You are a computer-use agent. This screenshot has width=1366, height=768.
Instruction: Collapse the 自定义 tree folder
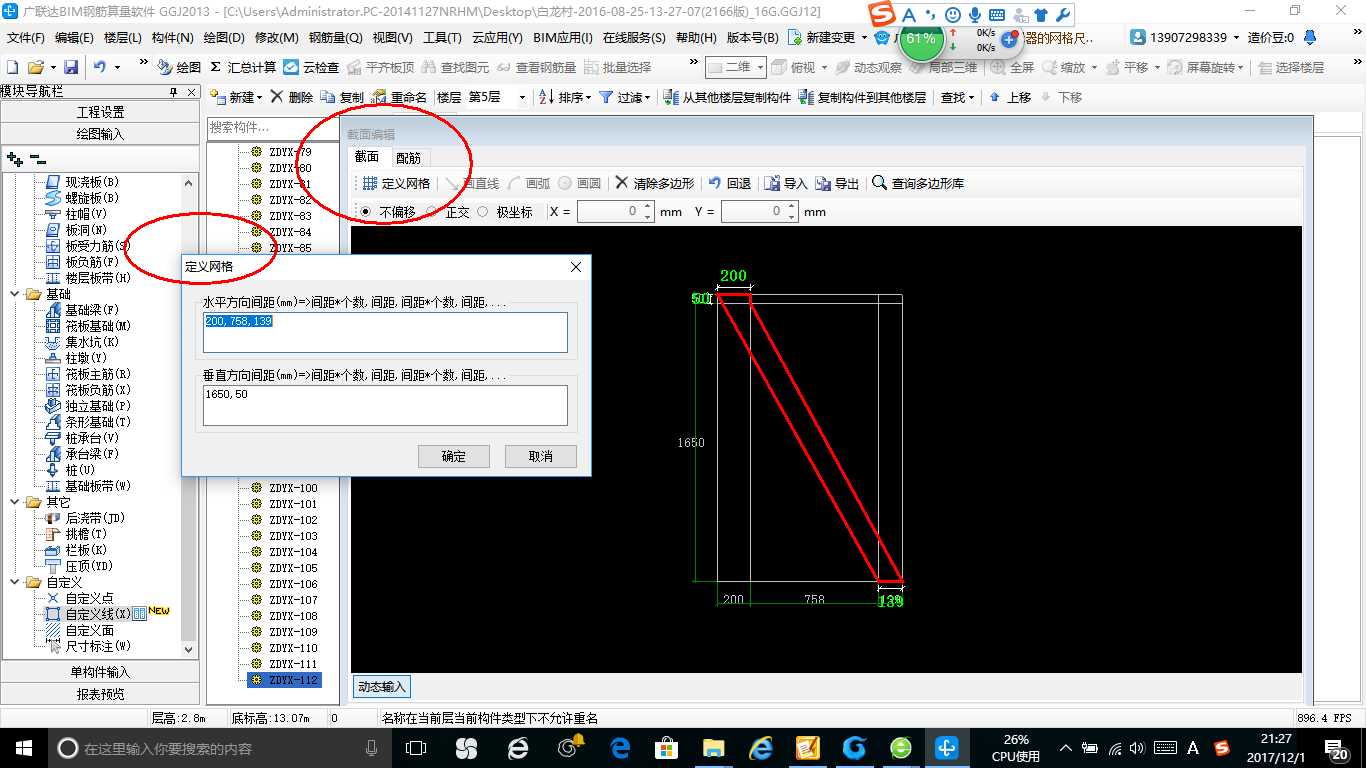tap(15, 582)
